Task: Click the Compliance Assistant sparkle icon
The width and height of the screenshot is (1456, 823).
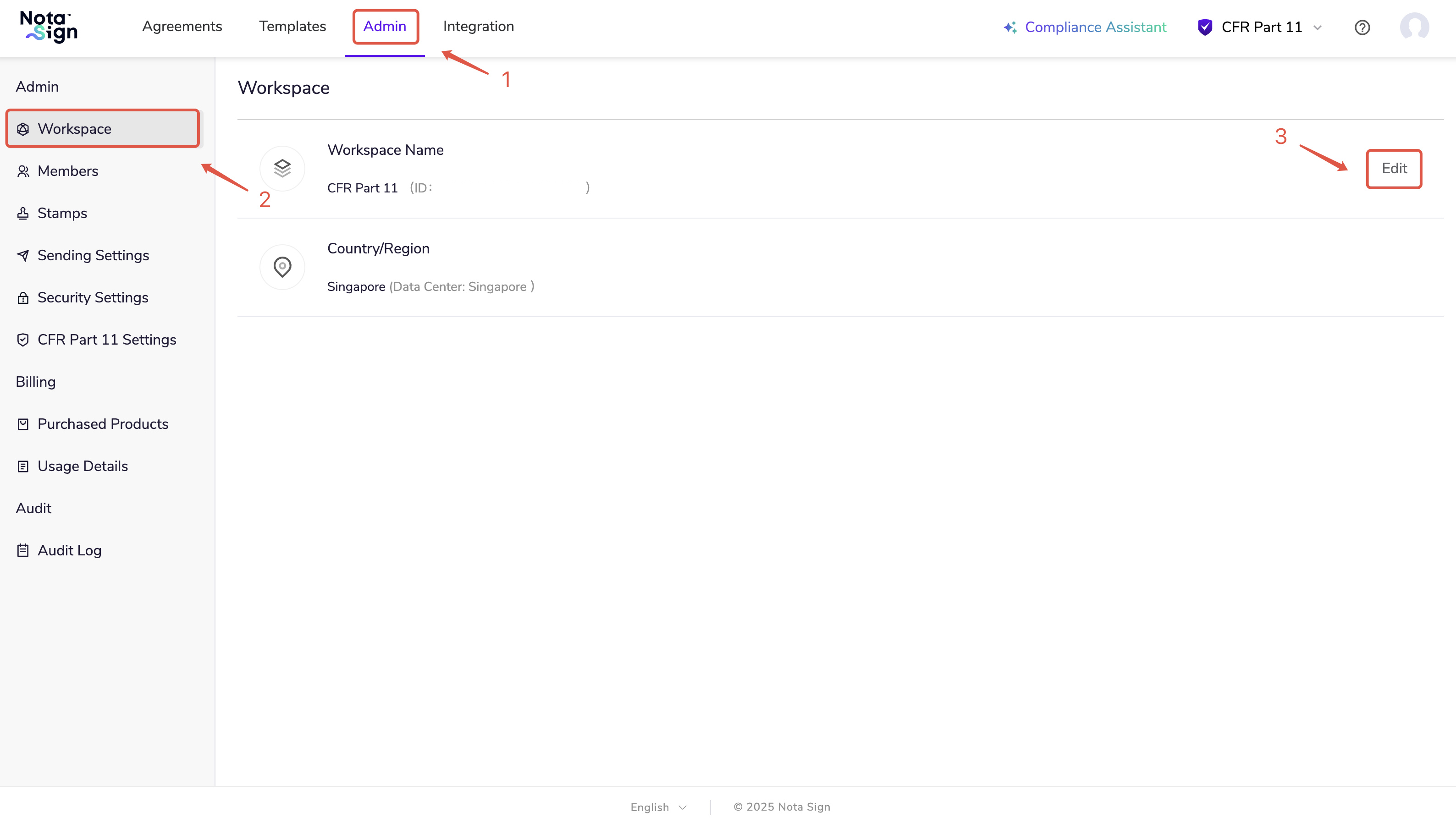Action: tap(1010, 27)
